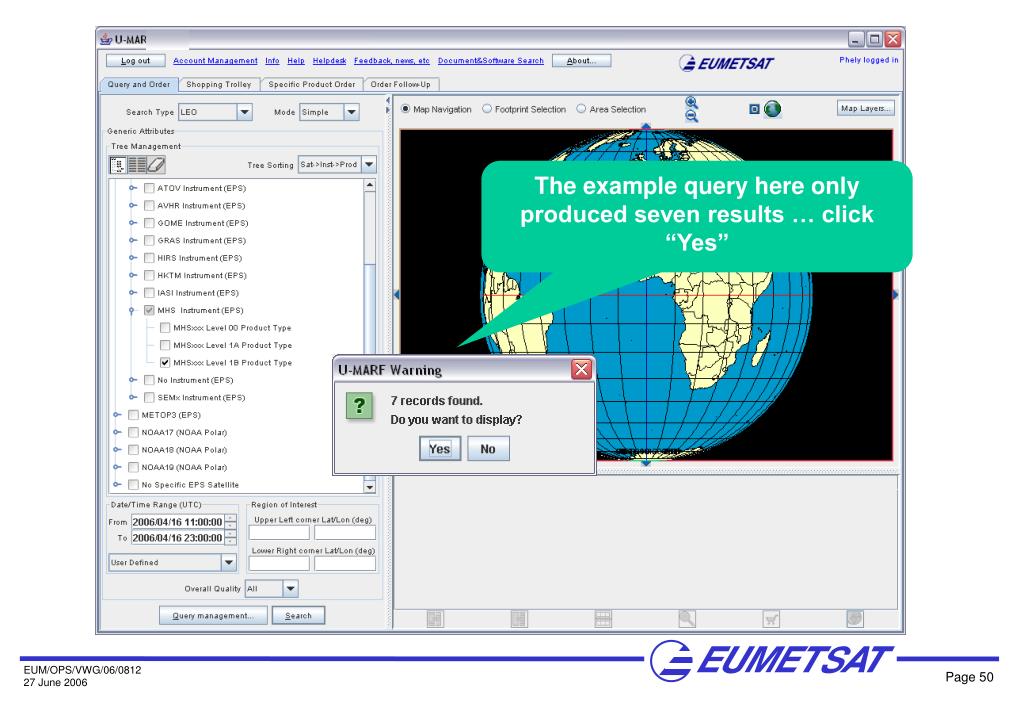This screenshot has height=708, width=1023.
Task: Open the Helpdesk link
Action: coord(329,61)
